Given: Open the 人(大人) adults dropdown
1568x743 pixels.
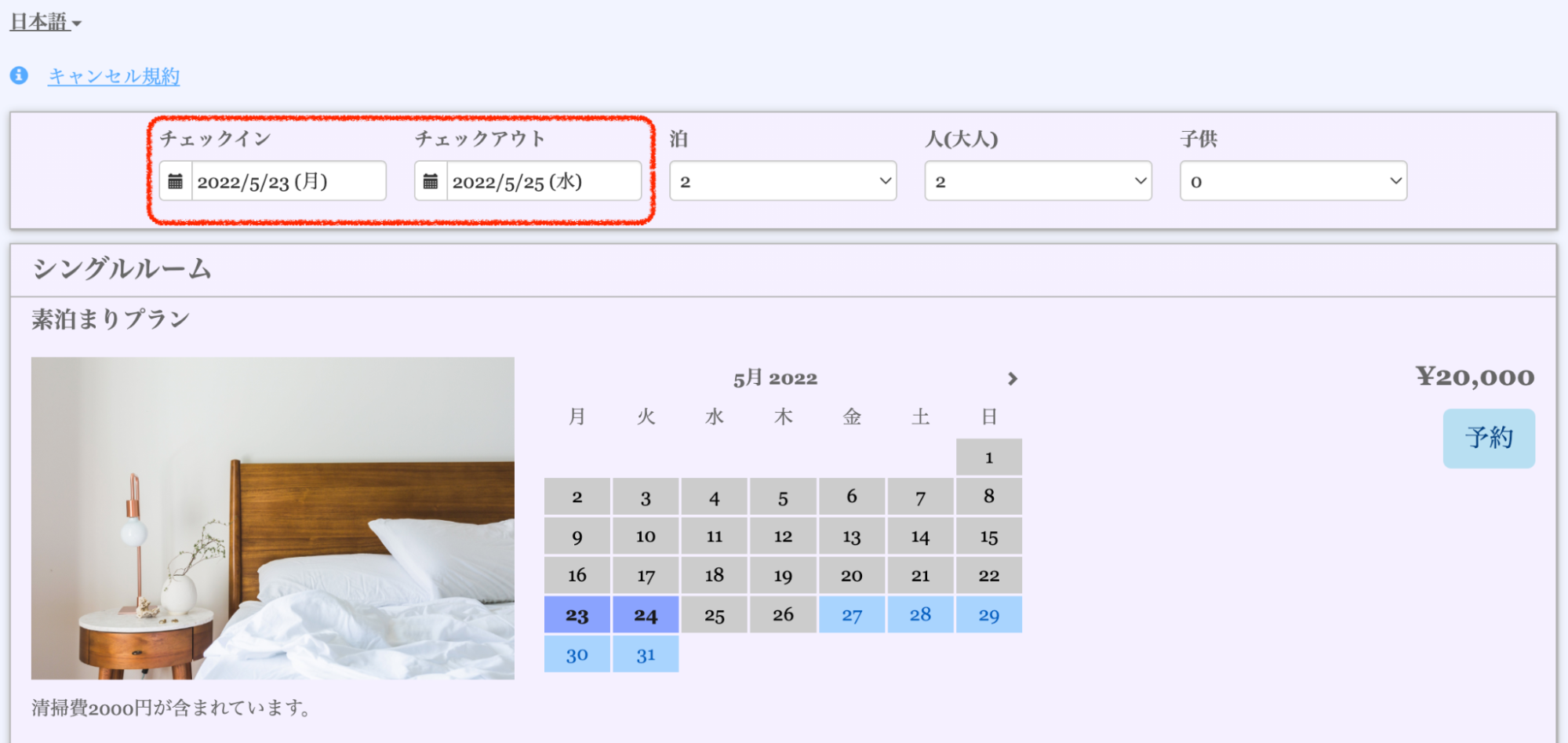Looking at the screenshot, I should pyautogui.click(x=1037, y=181).
